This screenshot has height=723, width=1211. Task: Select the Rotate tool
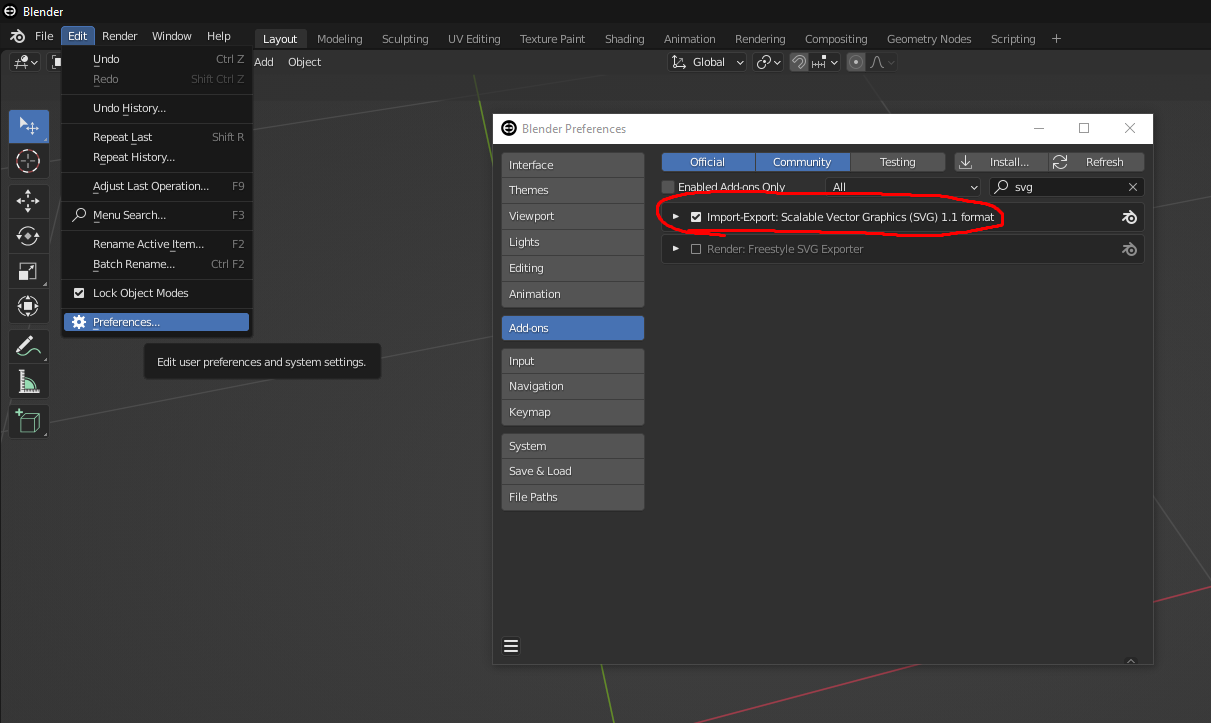point(28,236)
